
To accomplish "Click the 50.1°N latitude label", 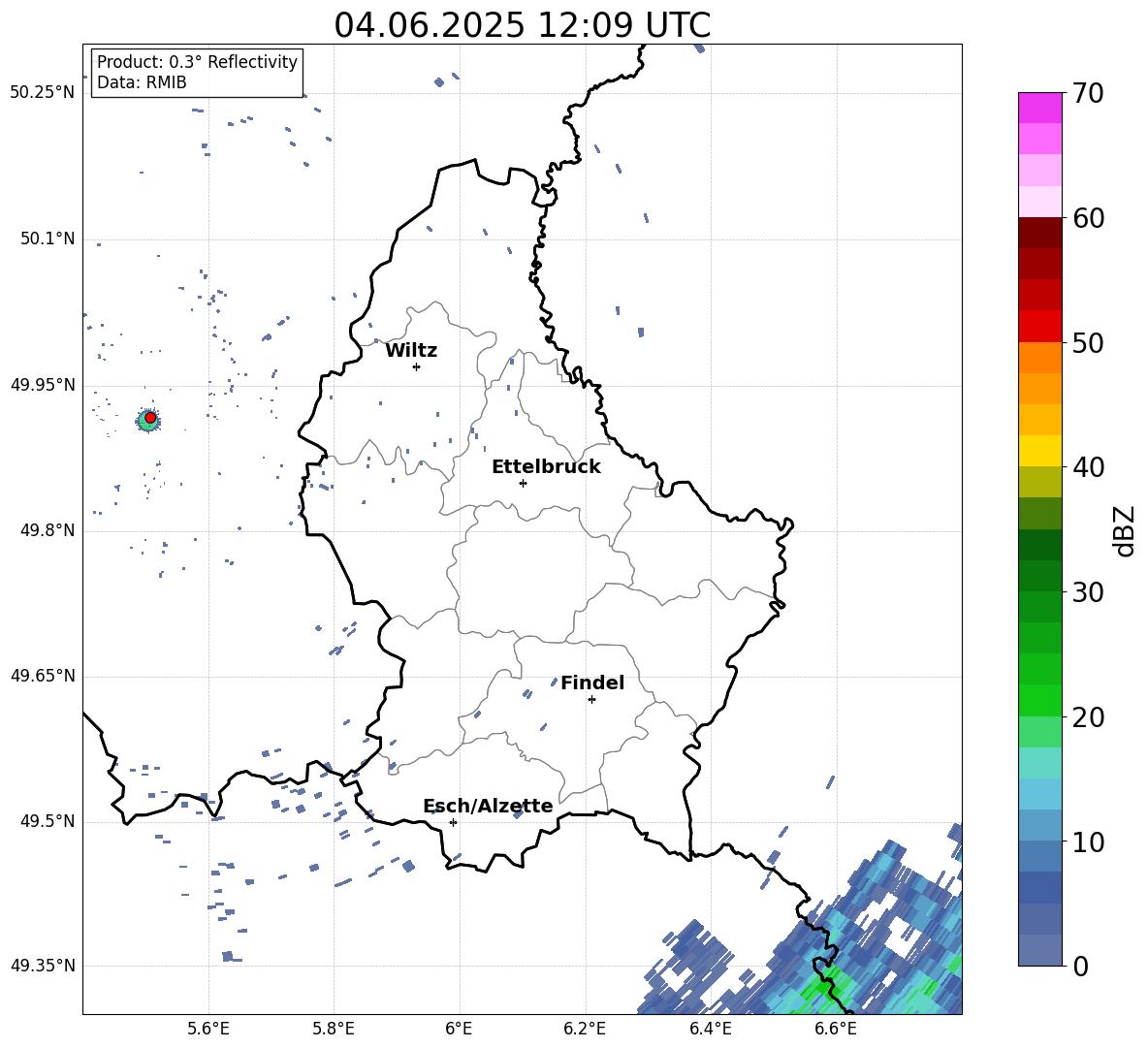I will (x=48, y=238).
